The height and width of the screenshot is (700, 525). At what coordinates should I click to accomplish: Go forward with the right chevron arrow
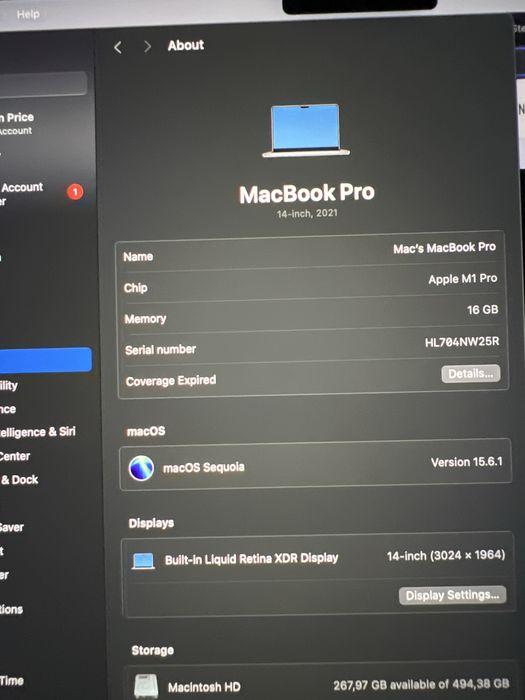[147, 46]
